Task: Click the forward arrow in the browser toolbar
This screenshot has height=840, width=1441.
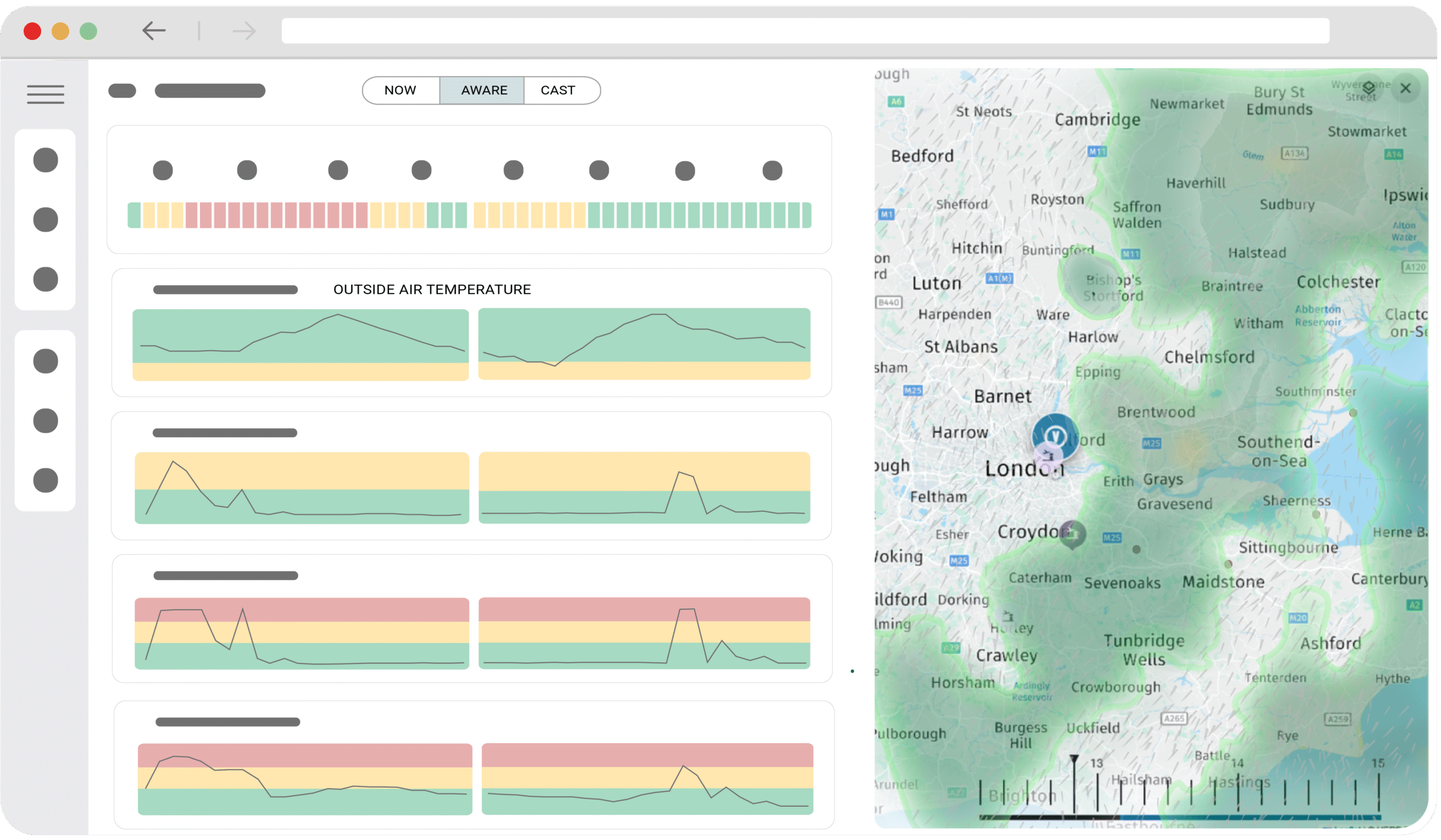Action: 244,31
